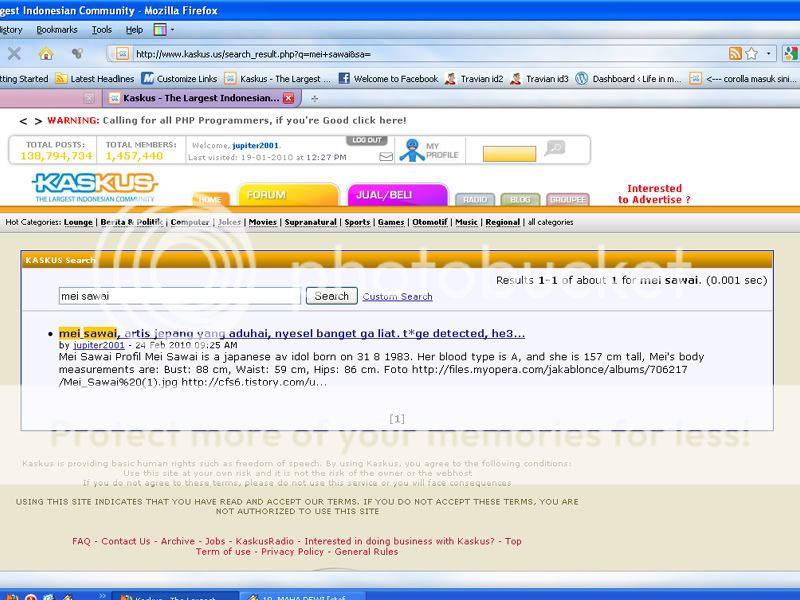The width and height of the screenshot is (800, 600).
Task: Click the 'mei sawai' search input field
Action: click(180, 296)
